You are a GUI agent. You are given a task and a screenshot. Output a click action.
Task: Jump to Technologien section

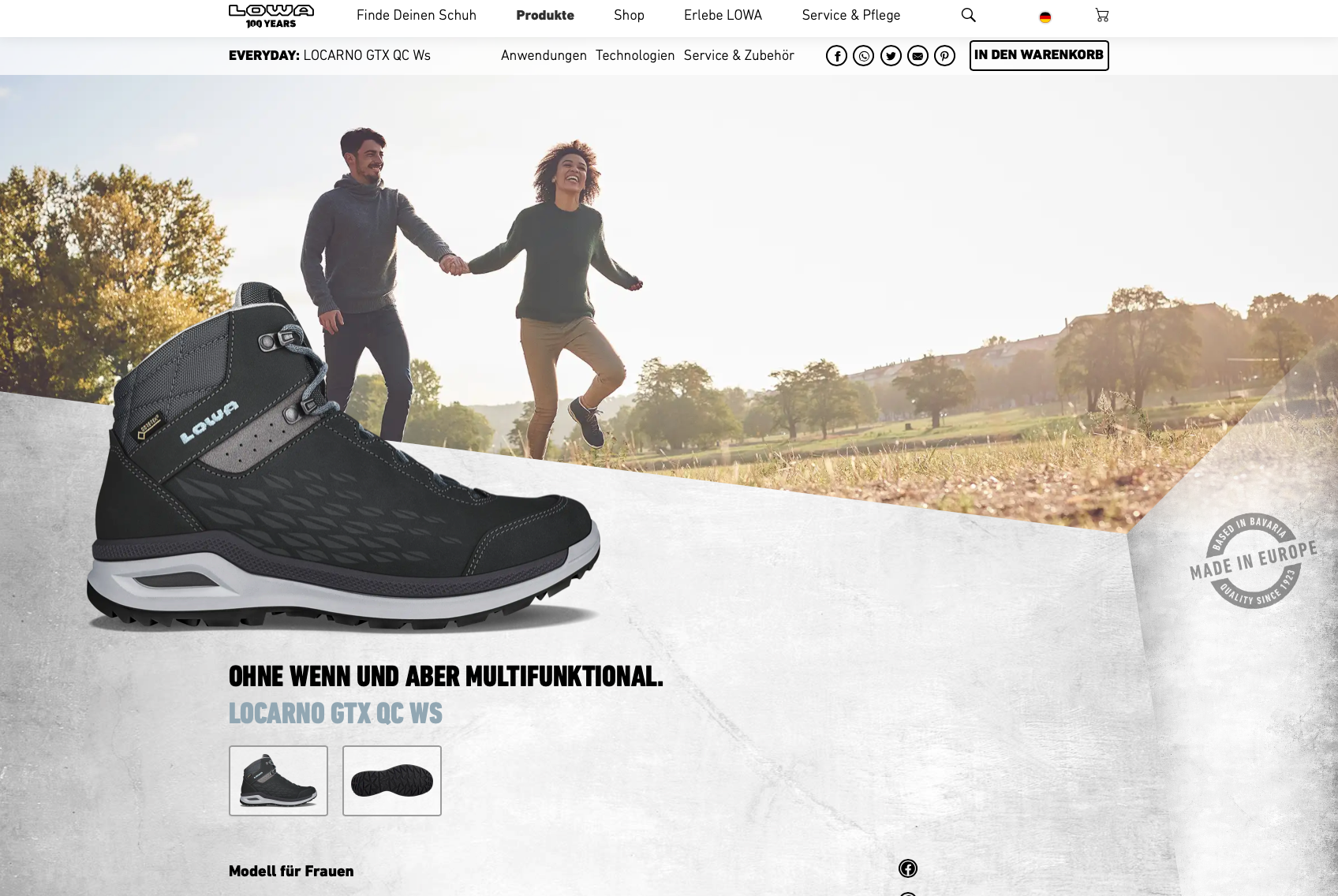(x=635, y=55)
